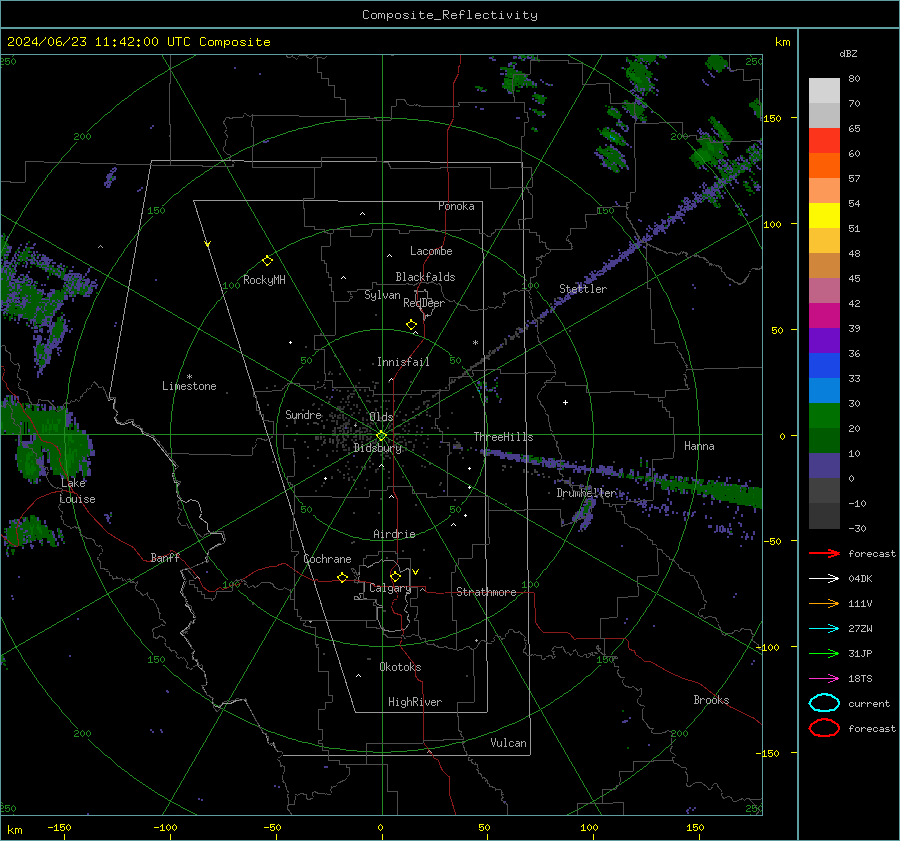Click the Drumheller city label
900x841 pixels.
[x=586, y=493]
